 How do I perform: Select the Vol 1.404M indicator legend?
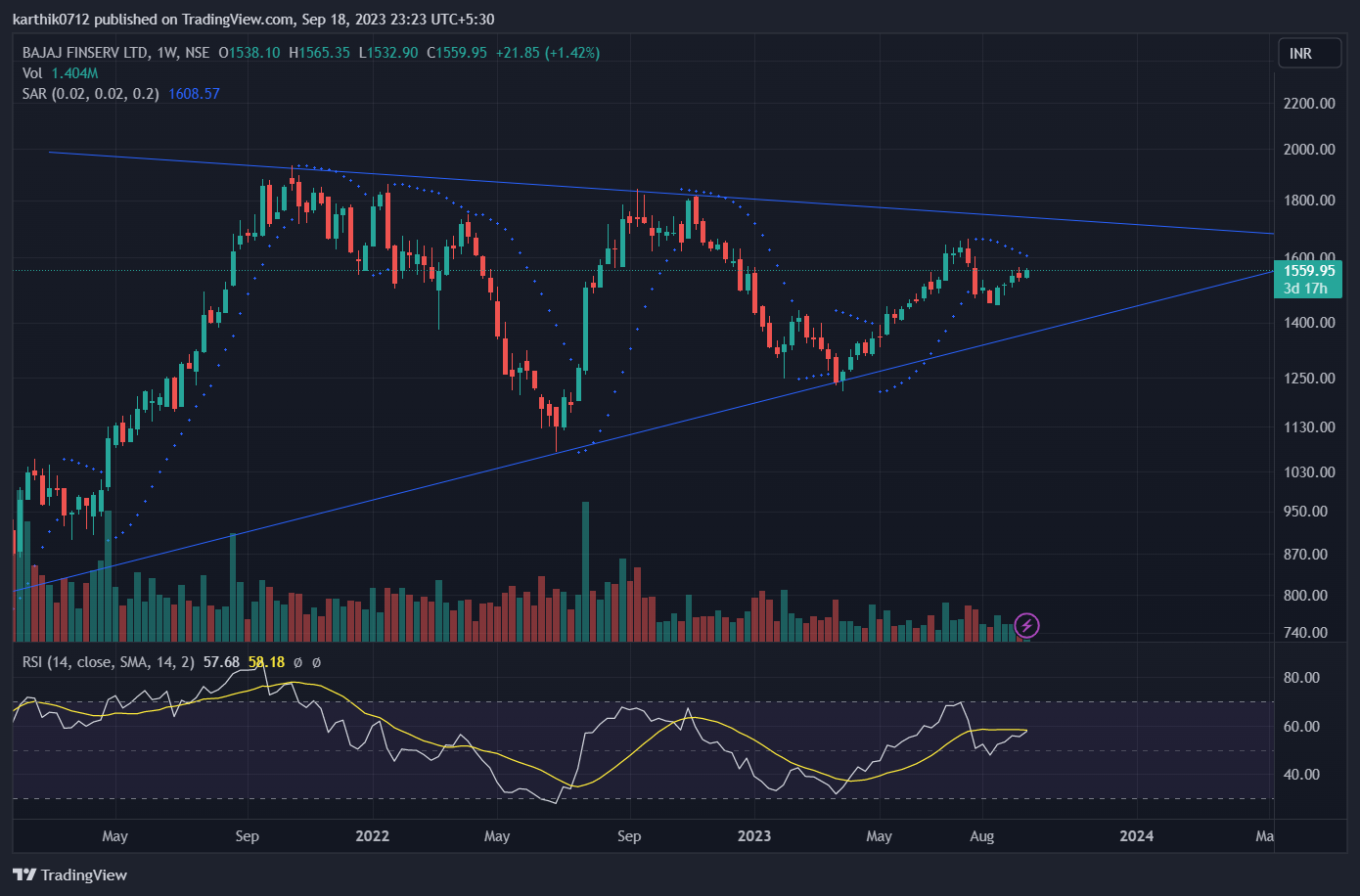[x=61, y=73]
